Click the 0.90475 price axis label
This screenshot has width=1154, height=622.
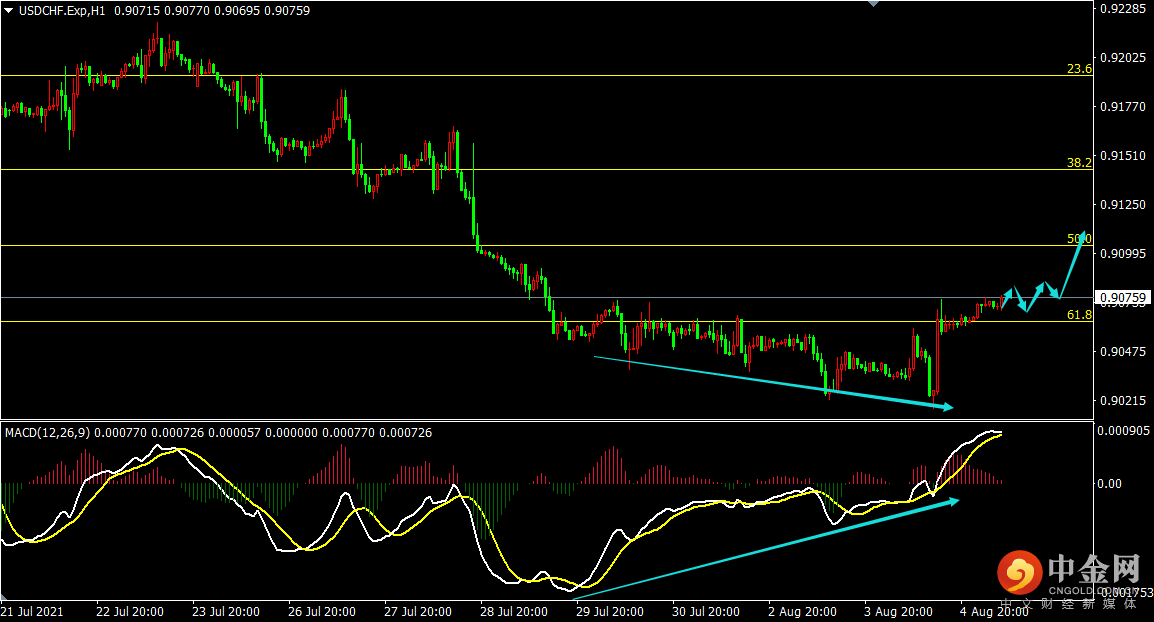tap(1123, 352)
